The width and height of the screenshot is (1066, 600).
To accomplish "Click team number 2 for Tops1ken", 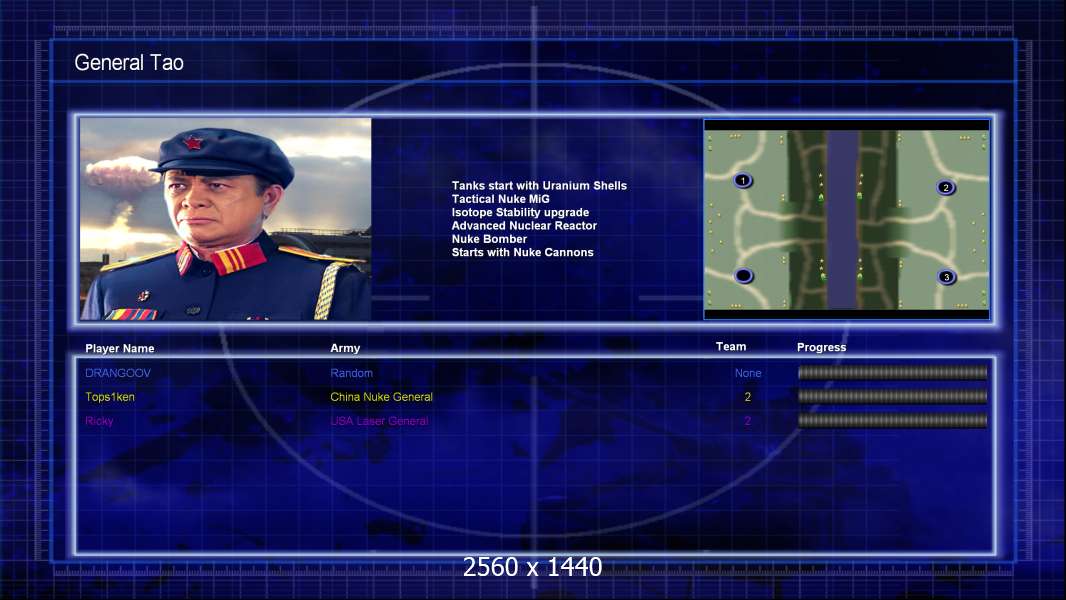I will pos(748,397).
